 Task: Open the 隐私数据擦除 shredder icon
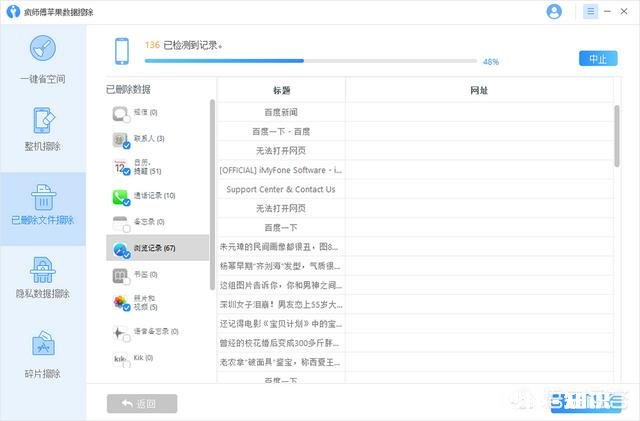point(43,270)
